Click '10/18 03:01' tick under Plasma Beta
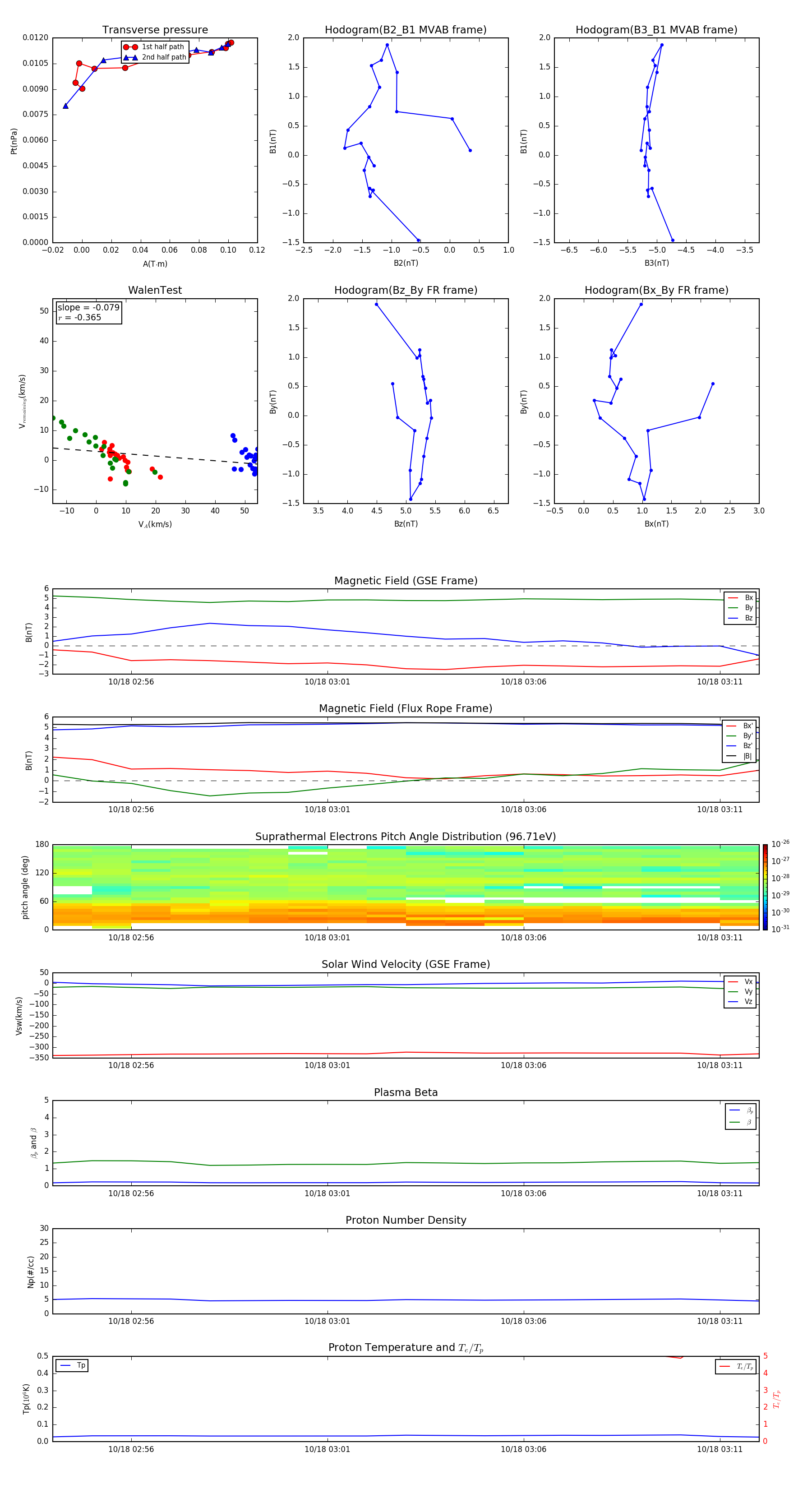Screen dimensions: 812x1489 pyautogui.click(x=327, y=1193)
